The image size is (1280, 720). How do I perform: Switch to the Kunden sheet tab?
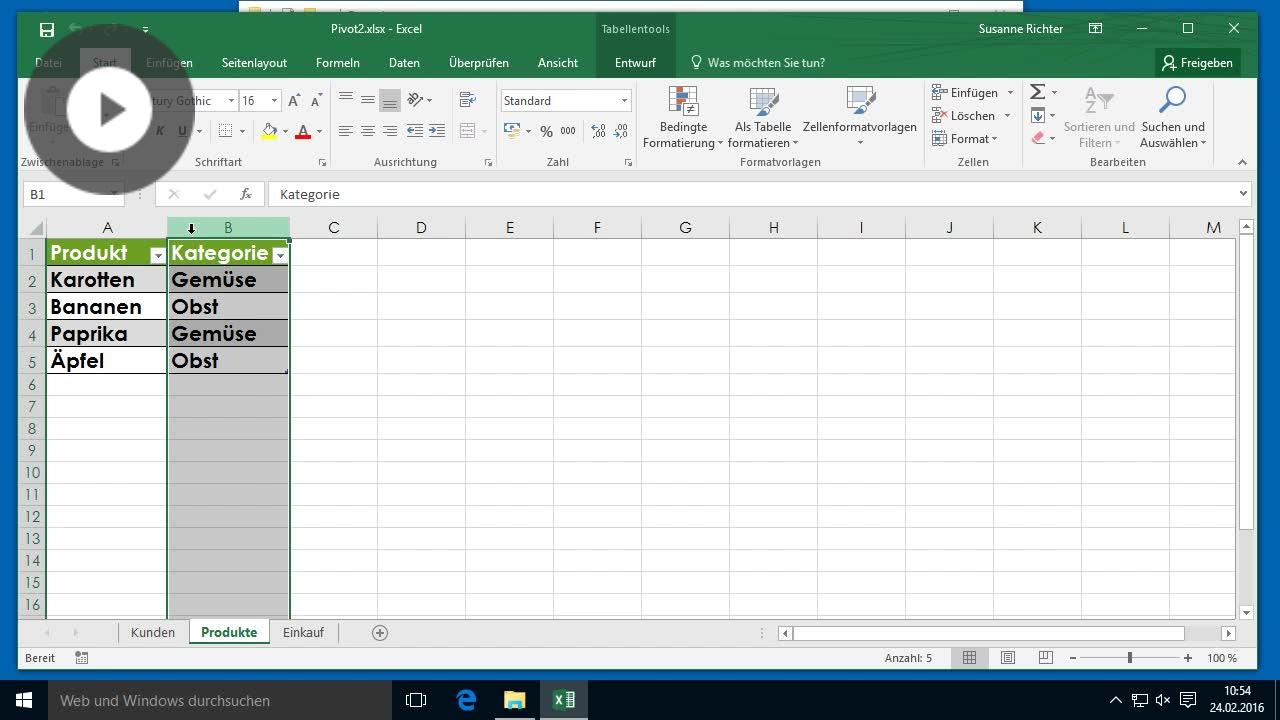click(x=152, y=632)
